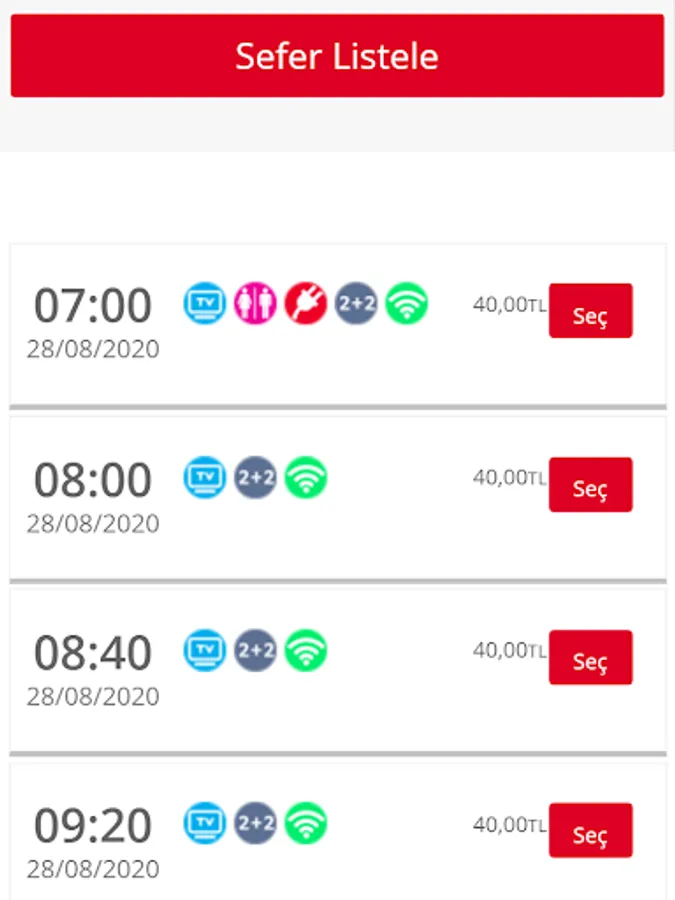Click the 2+2 seating icon on 07:00 trip
Viewport: 675px width, 900px height.
(356, 303)
